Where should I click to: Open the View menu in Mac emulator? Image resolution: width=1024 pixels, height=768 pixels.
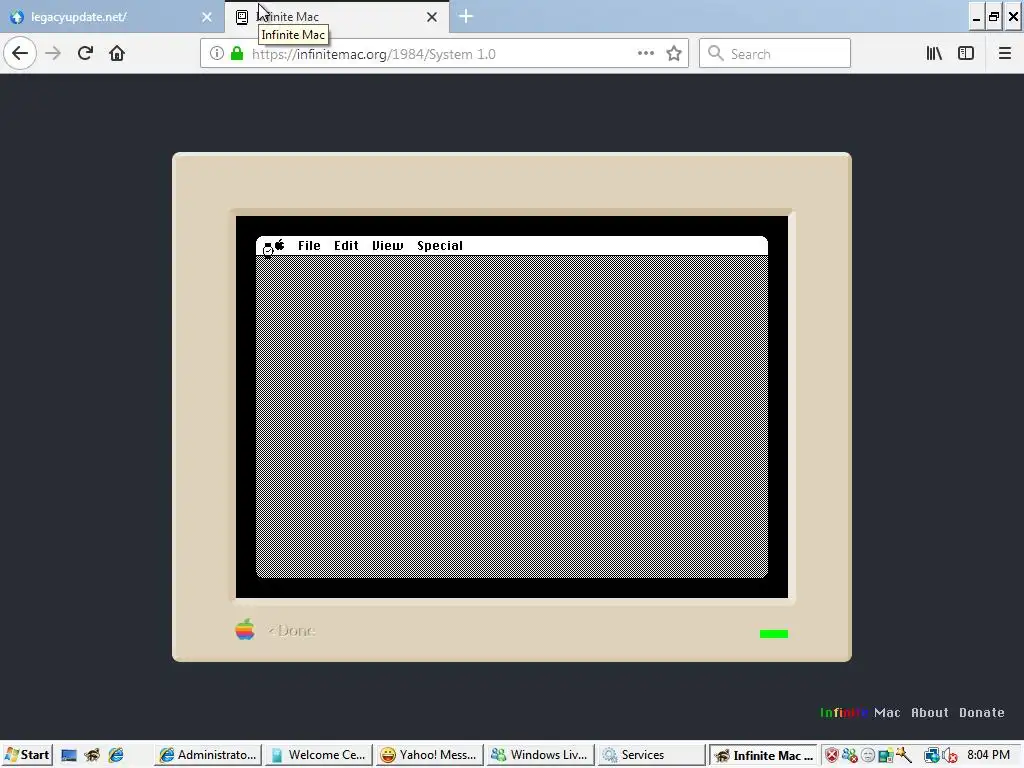pos(387,246)
